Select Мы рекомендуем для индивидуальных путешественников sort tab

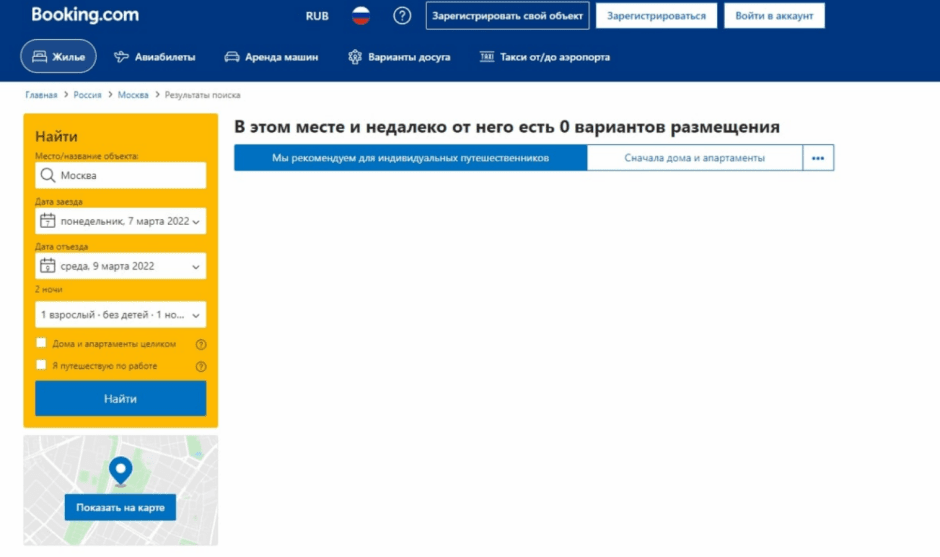(411, 158)
